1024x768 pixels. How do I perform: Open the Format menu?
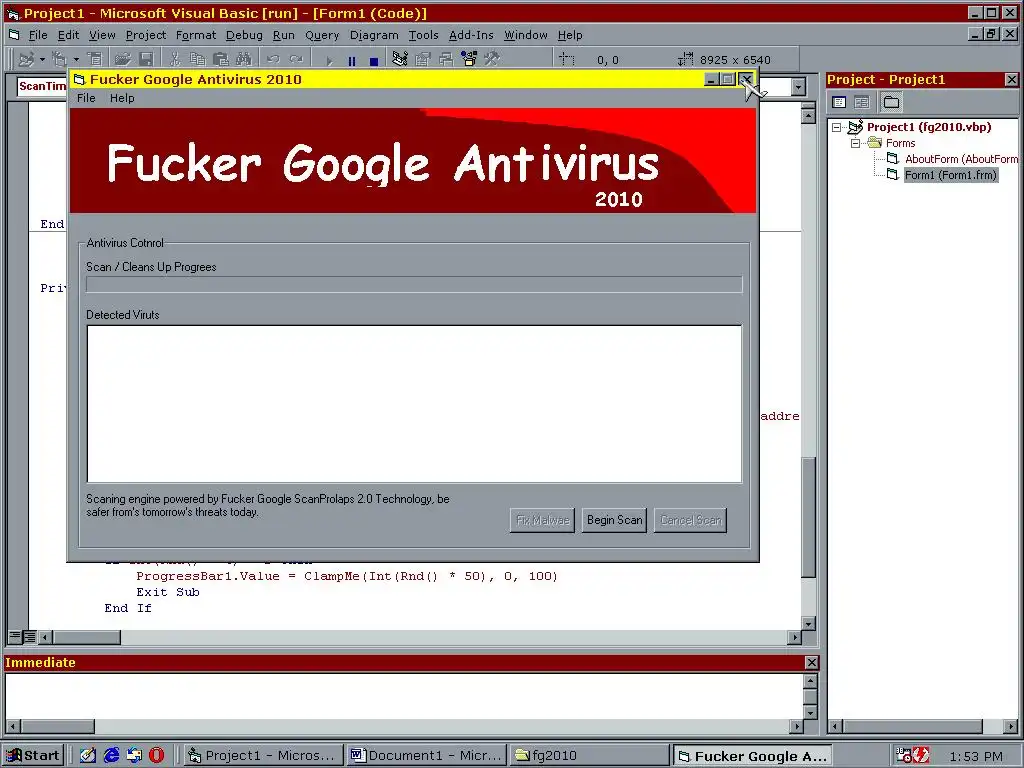[195, 35]
